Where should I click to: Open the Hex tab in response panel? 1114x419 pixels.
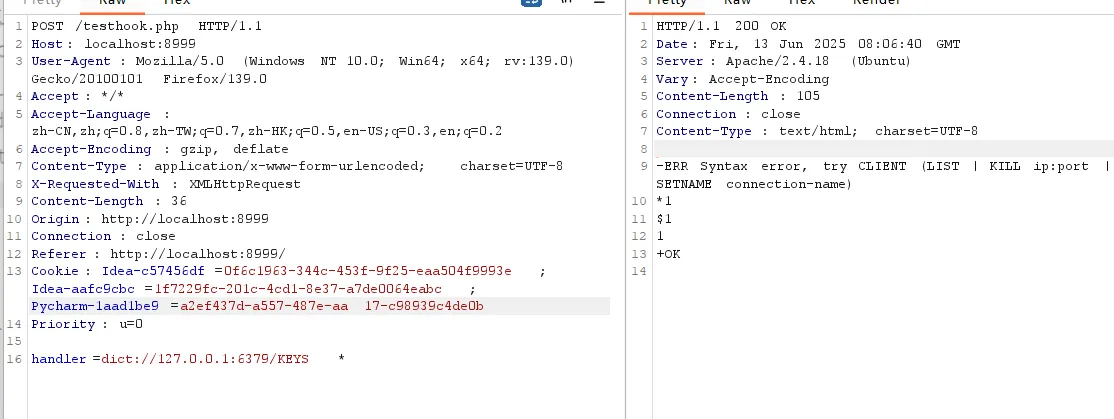point(802,3)
